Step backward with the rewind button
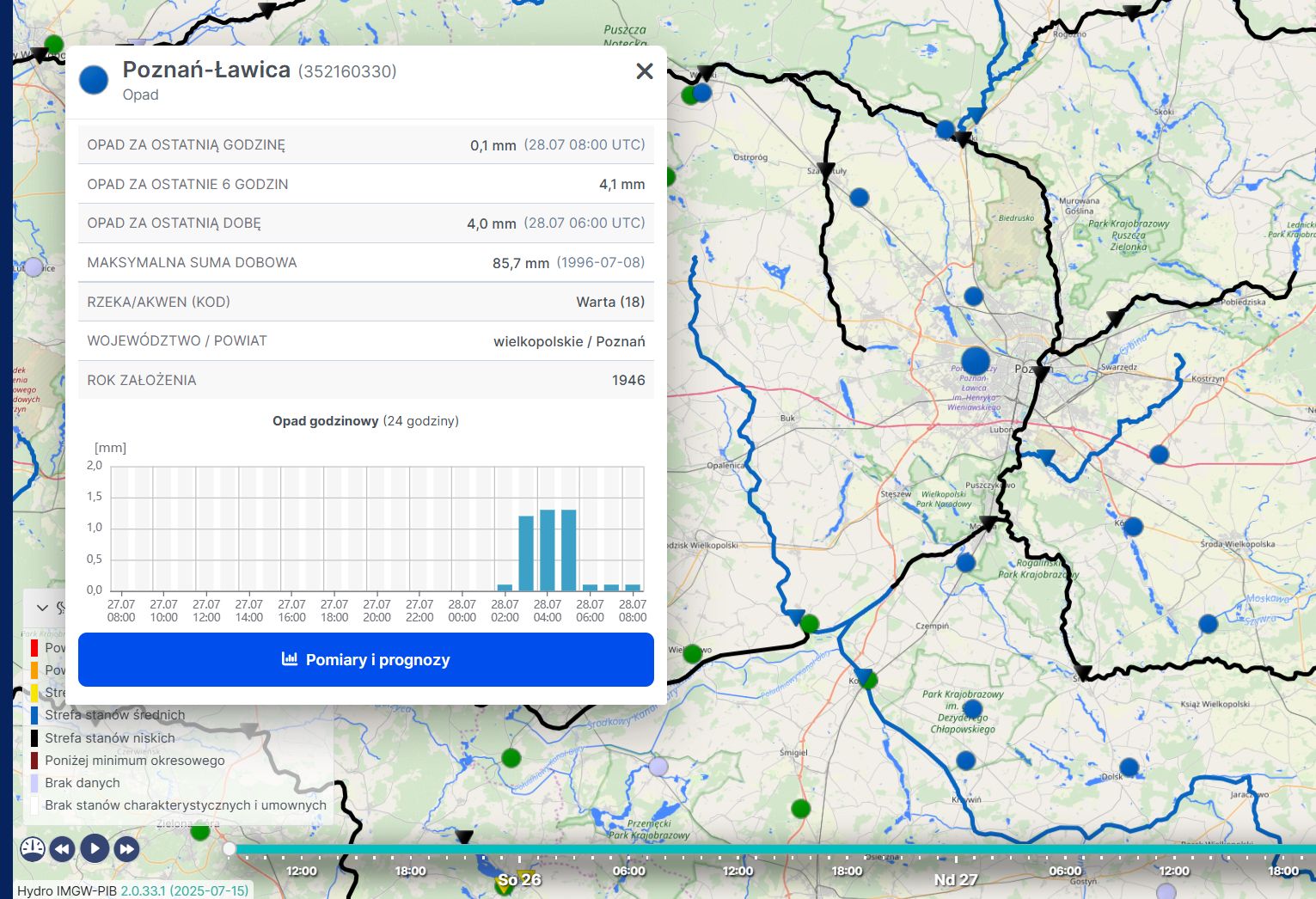 pyautogui.click(x=62, y=850)
